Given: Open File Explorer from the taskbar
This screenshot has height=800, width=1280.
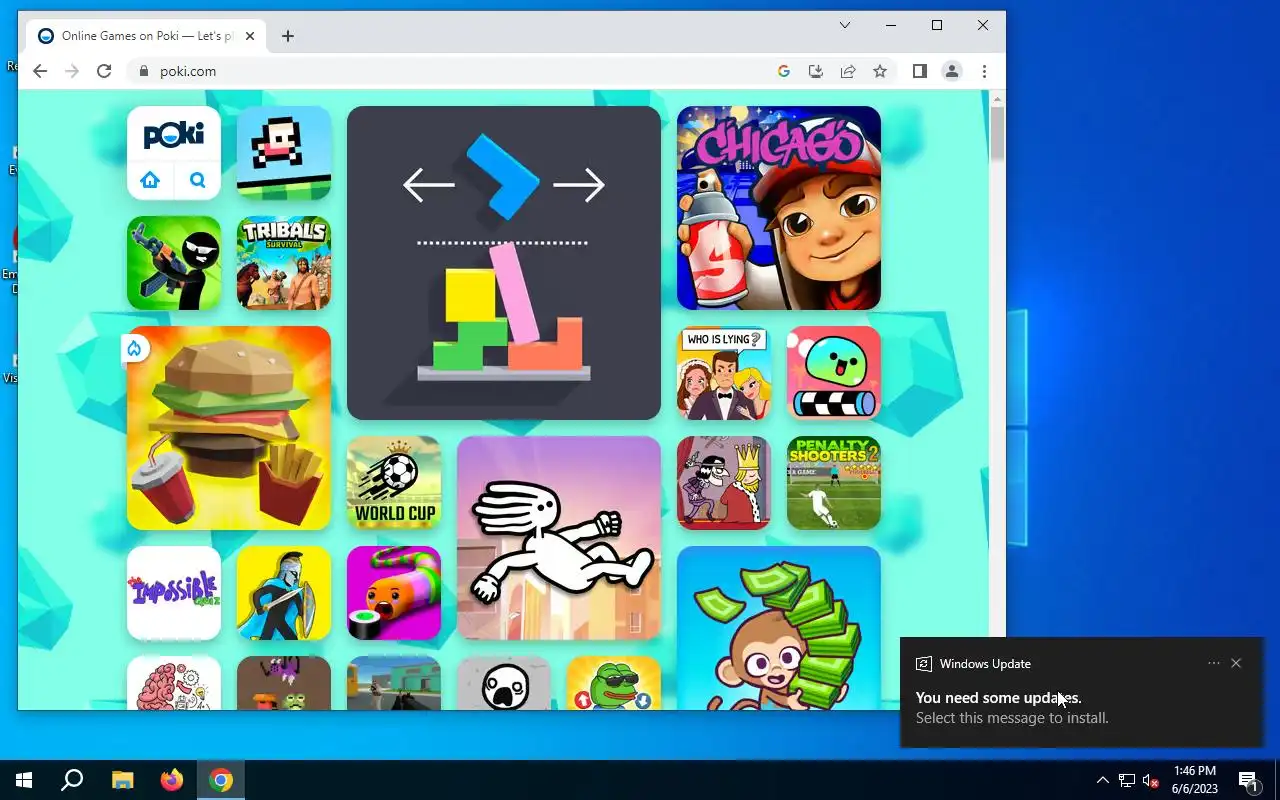Looking at the screenshot, I should [x=122, y=780].
